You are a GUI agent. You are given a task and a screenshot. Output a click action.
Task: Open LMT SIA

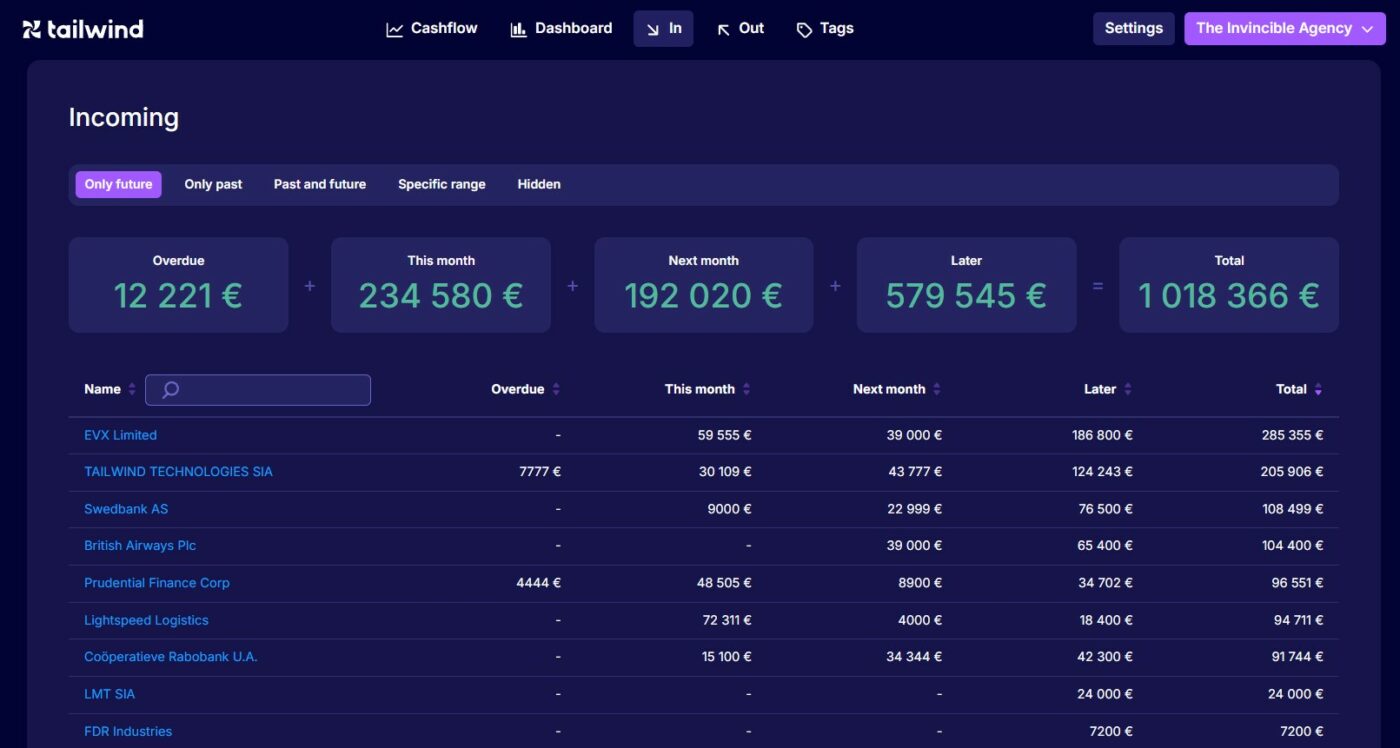(x=109, y=694)
